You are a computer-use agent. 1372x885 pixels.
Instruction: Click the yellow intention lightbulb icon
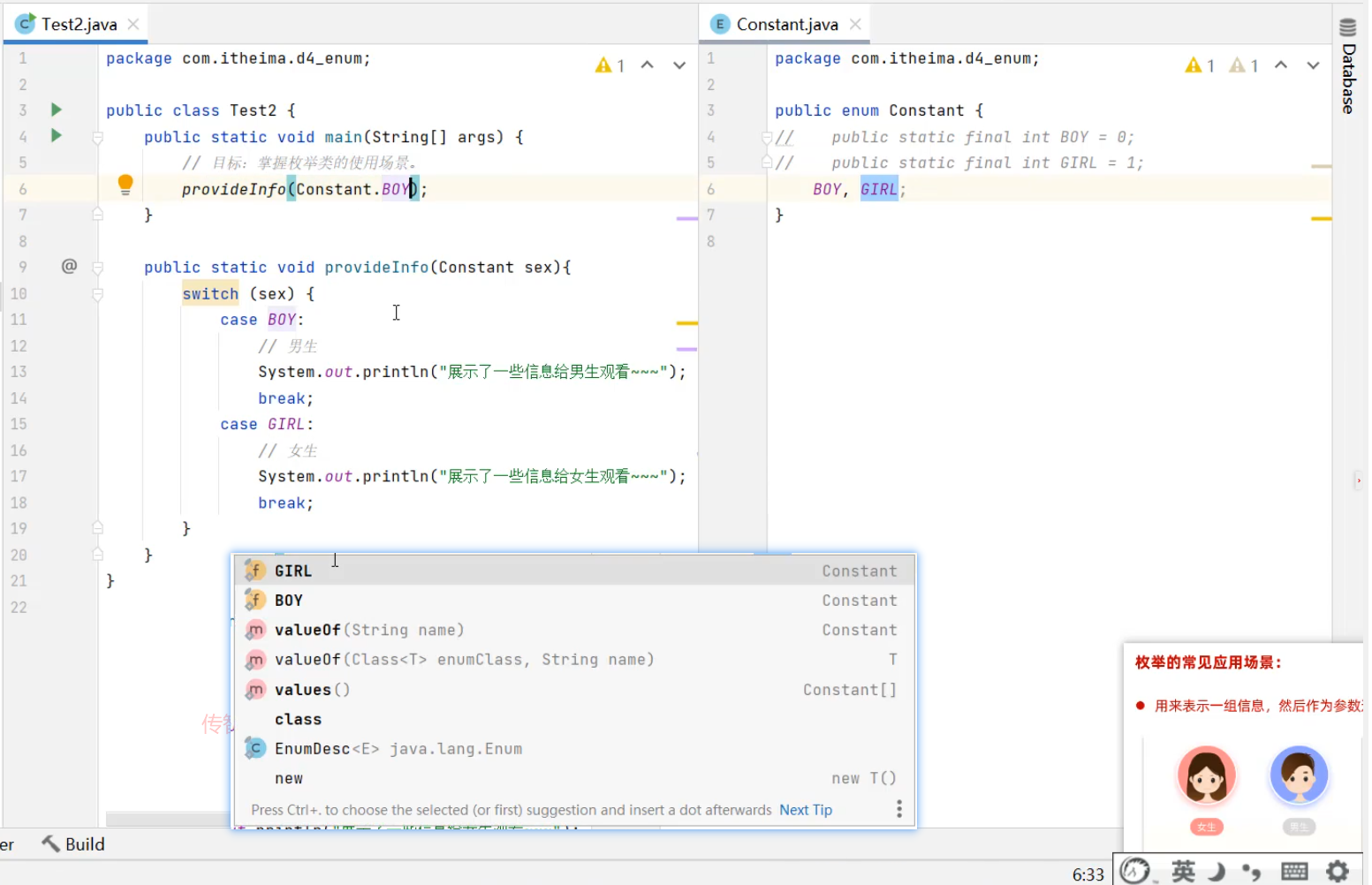[125, 185]
